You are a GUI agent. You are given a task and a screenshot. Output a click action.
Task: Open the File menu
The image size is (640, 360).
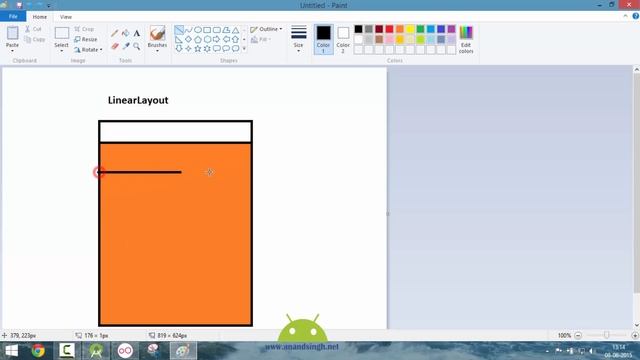(x=13, y=16)
